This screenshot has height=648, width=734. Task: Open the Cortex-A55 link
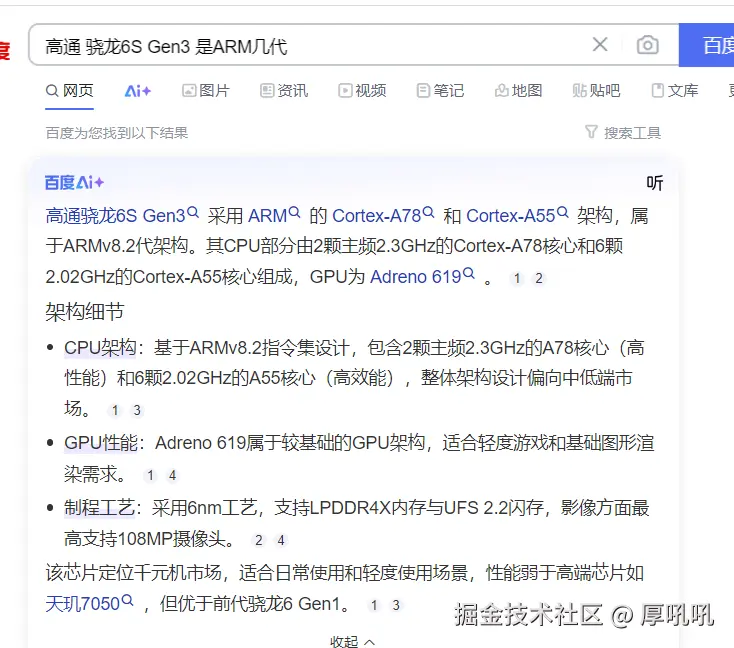[x=511, y=216]
